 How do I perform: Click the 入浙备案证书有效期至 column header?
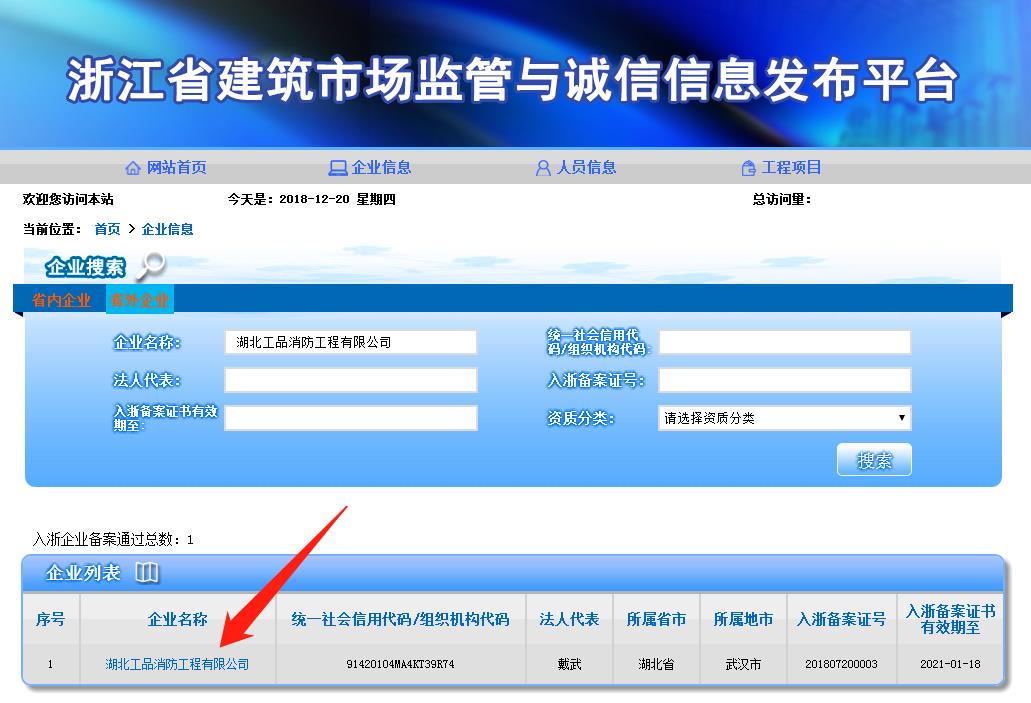[950, 619]
